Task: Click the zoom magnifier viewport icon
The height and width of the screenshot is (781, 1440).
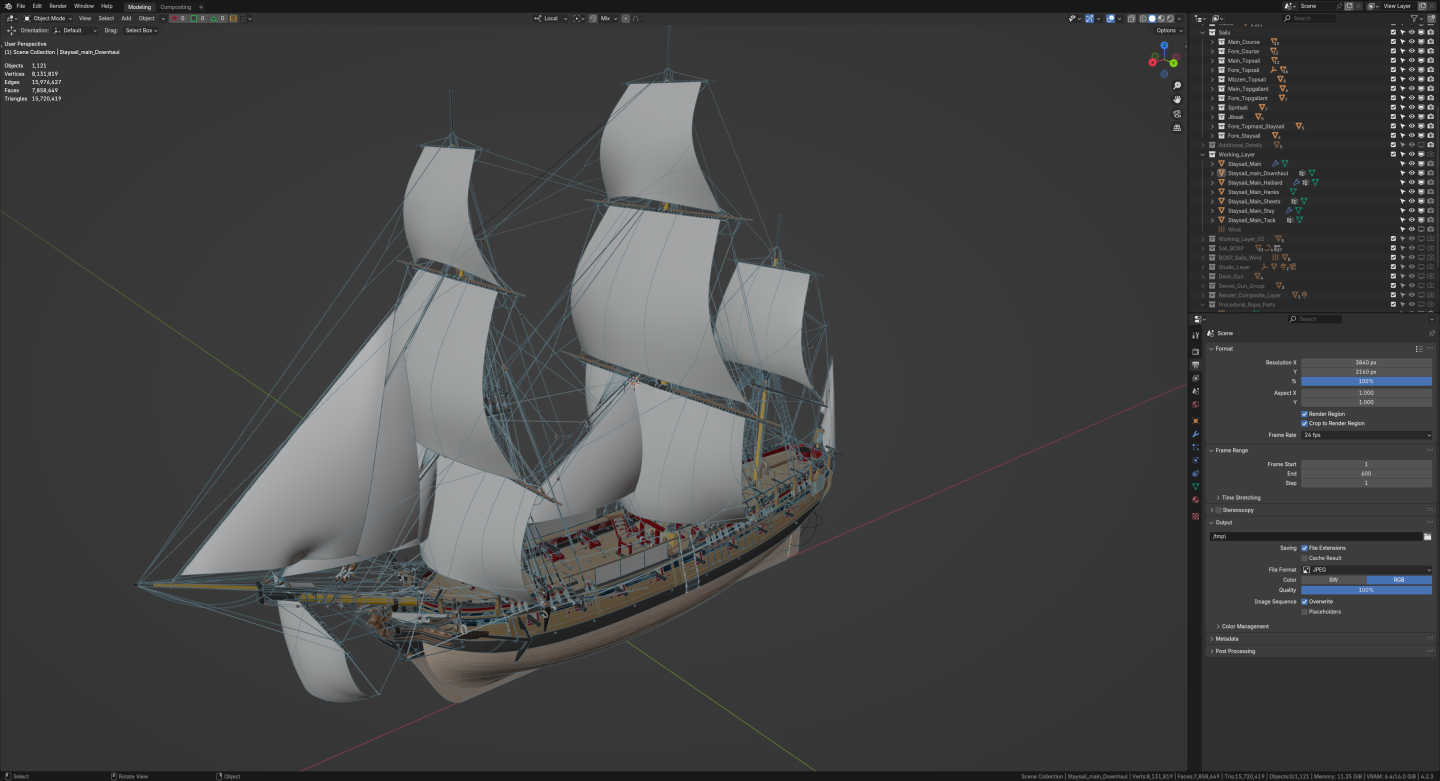Action: (x=1178, y=86)
